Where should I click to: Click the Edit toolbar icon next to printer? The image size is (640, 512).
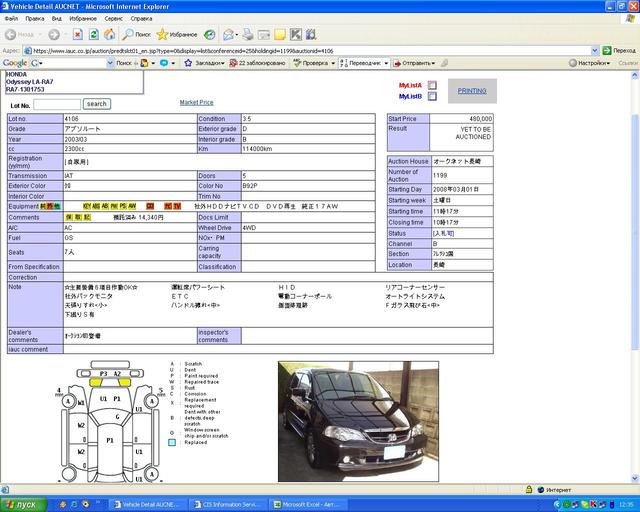click(x=264, y=35)
